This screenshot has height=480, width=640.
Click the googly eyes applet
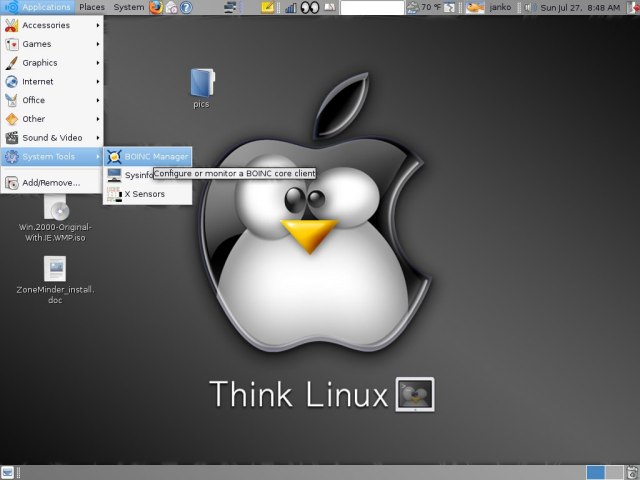pos(310,7)
